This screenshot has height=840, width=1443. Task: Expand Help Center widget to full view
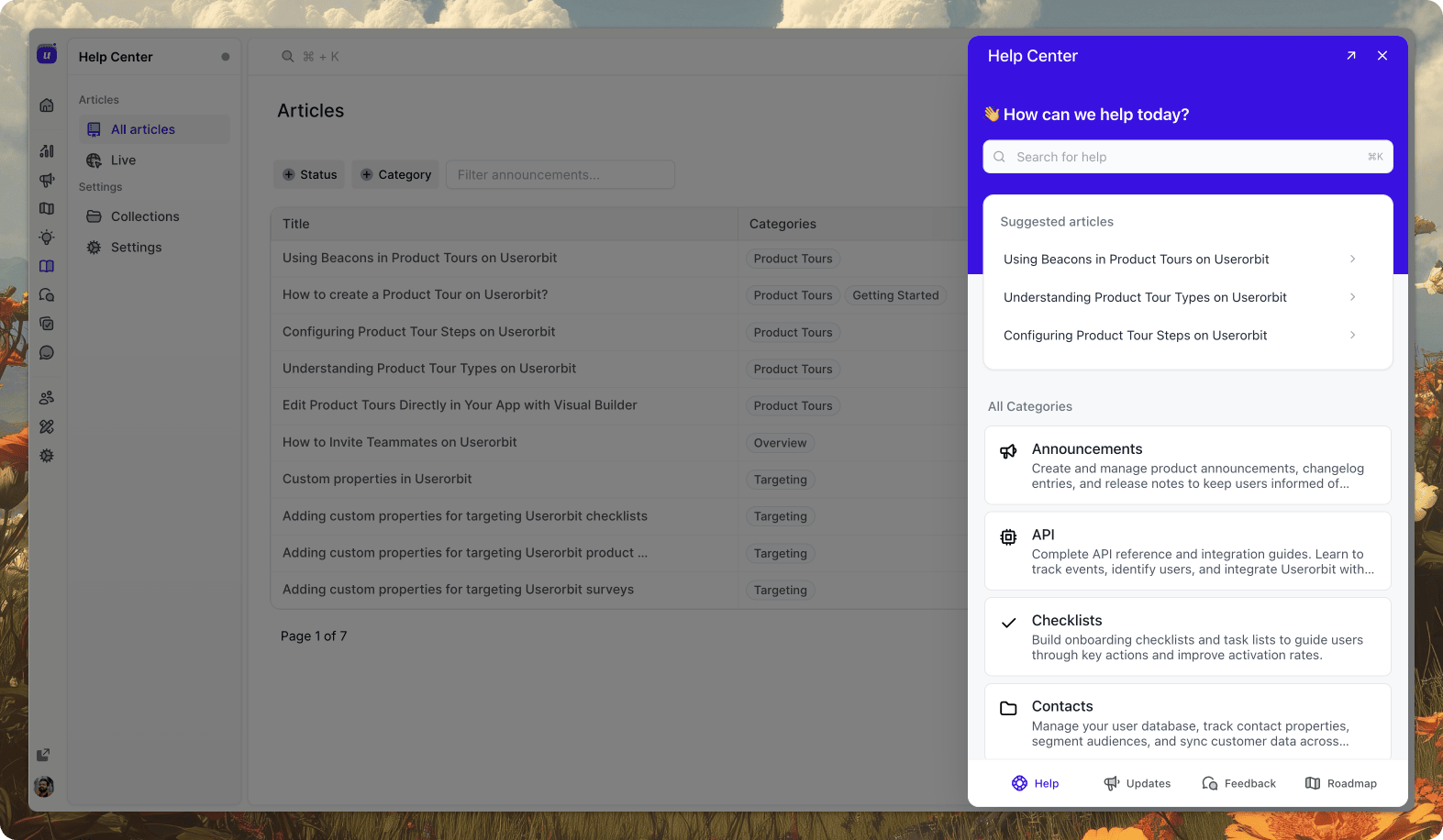(x=1351, y=56)
